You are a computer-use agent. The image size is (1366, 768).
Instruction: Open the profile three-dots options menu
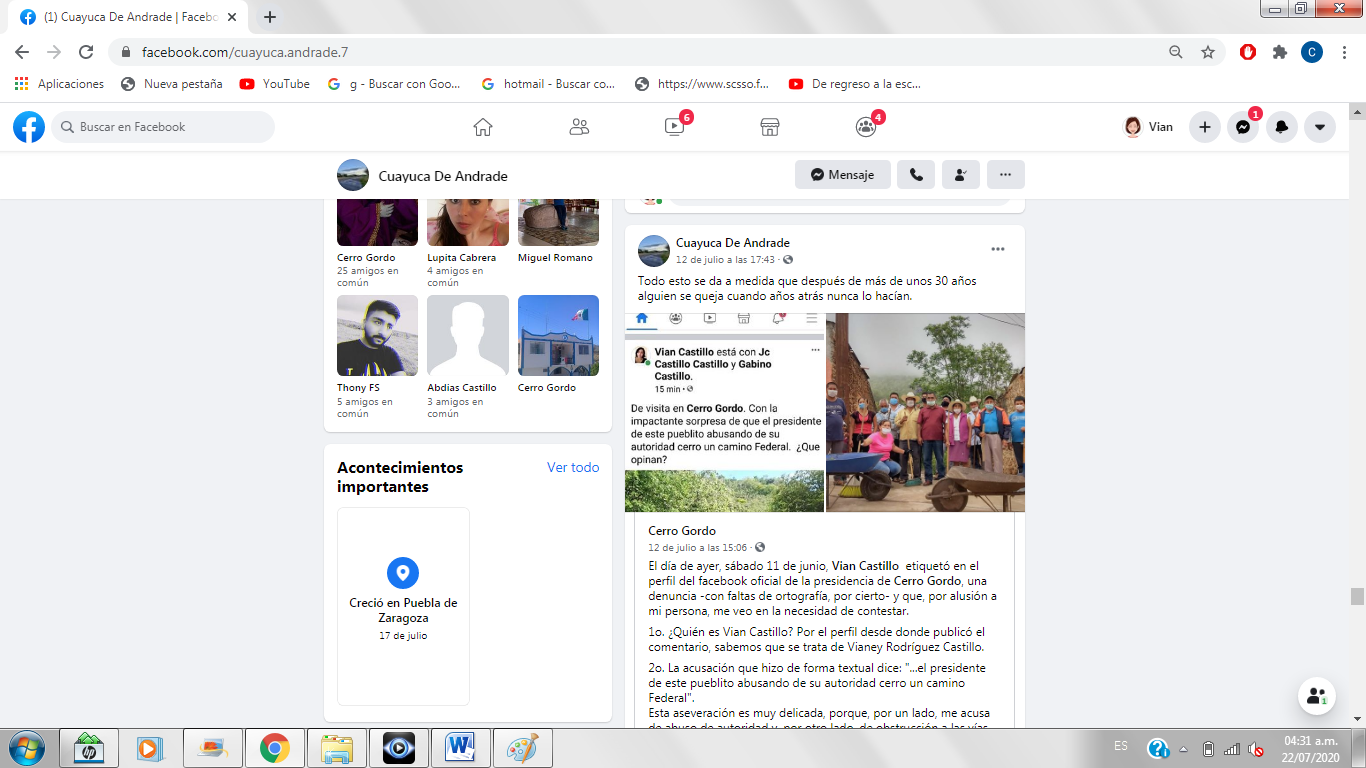tap(1006, 174)
